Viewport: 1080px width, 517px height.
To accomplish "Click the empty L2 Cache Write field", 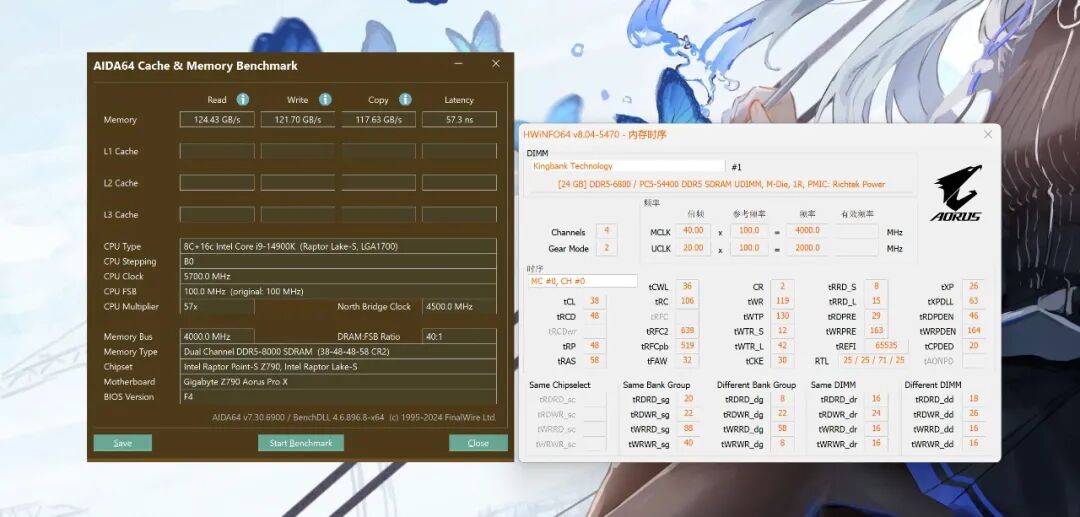I will point(298,183).
